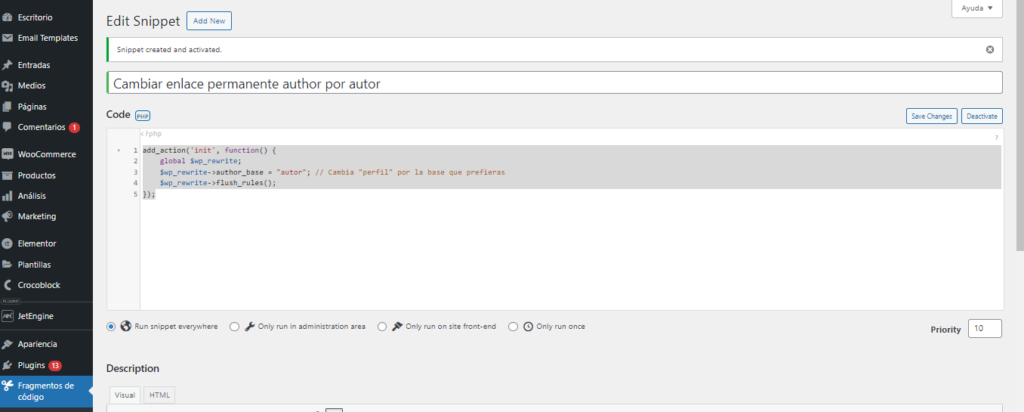Click the Escritorio dashboard icon
This screenshot has height=412, width=1024.
[x=7, y=18]
